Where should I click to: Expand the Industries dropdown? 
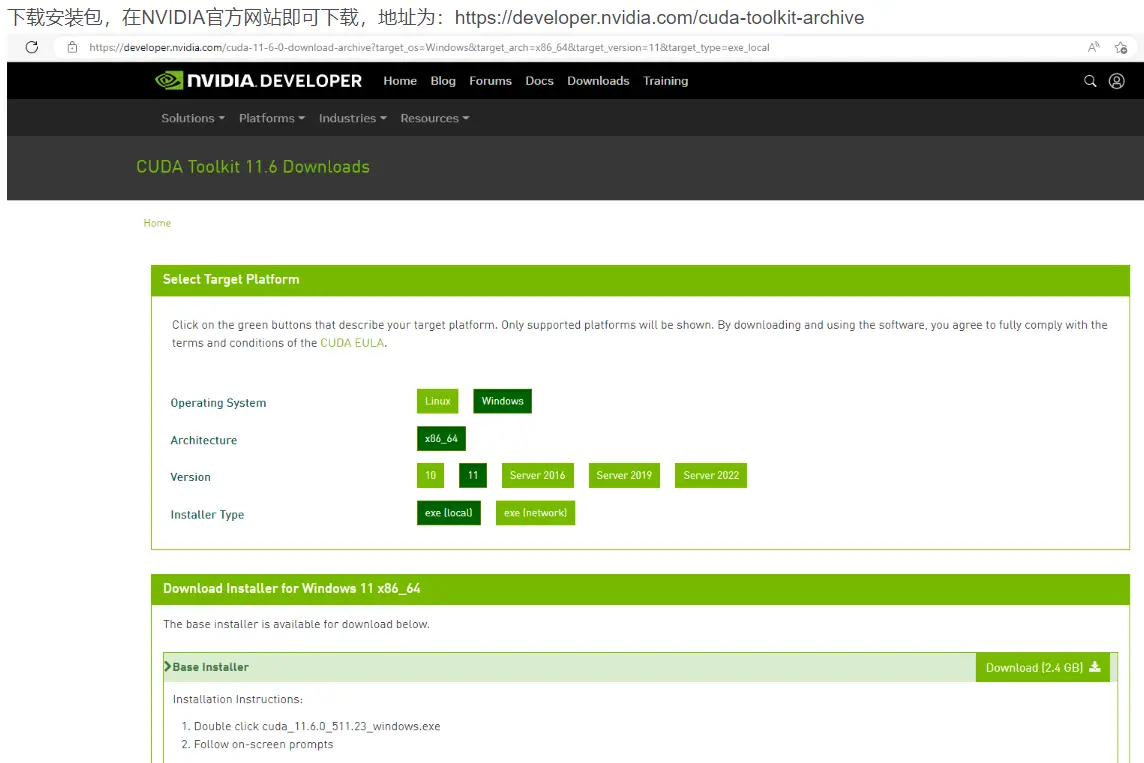point(352,118)
